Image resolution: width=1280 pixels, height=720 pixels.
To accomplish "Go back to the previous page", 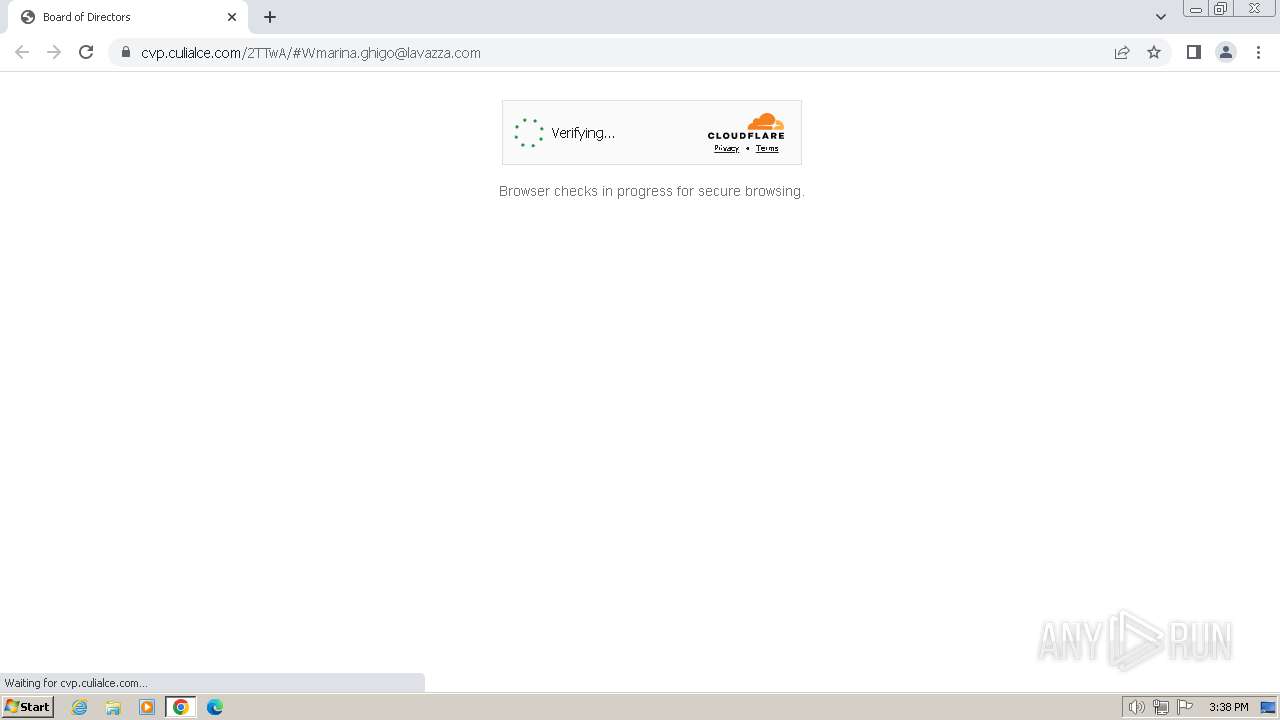I will point(22,52).
